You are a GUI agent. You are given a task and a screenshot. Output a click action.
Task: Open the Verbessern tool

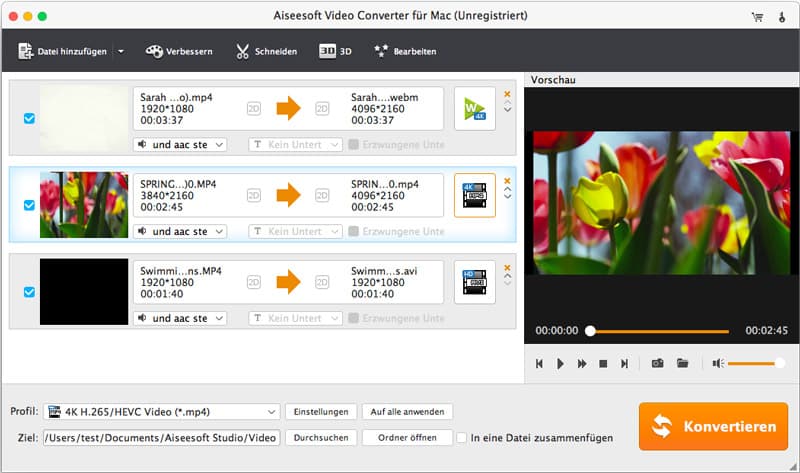pos(179,51)
